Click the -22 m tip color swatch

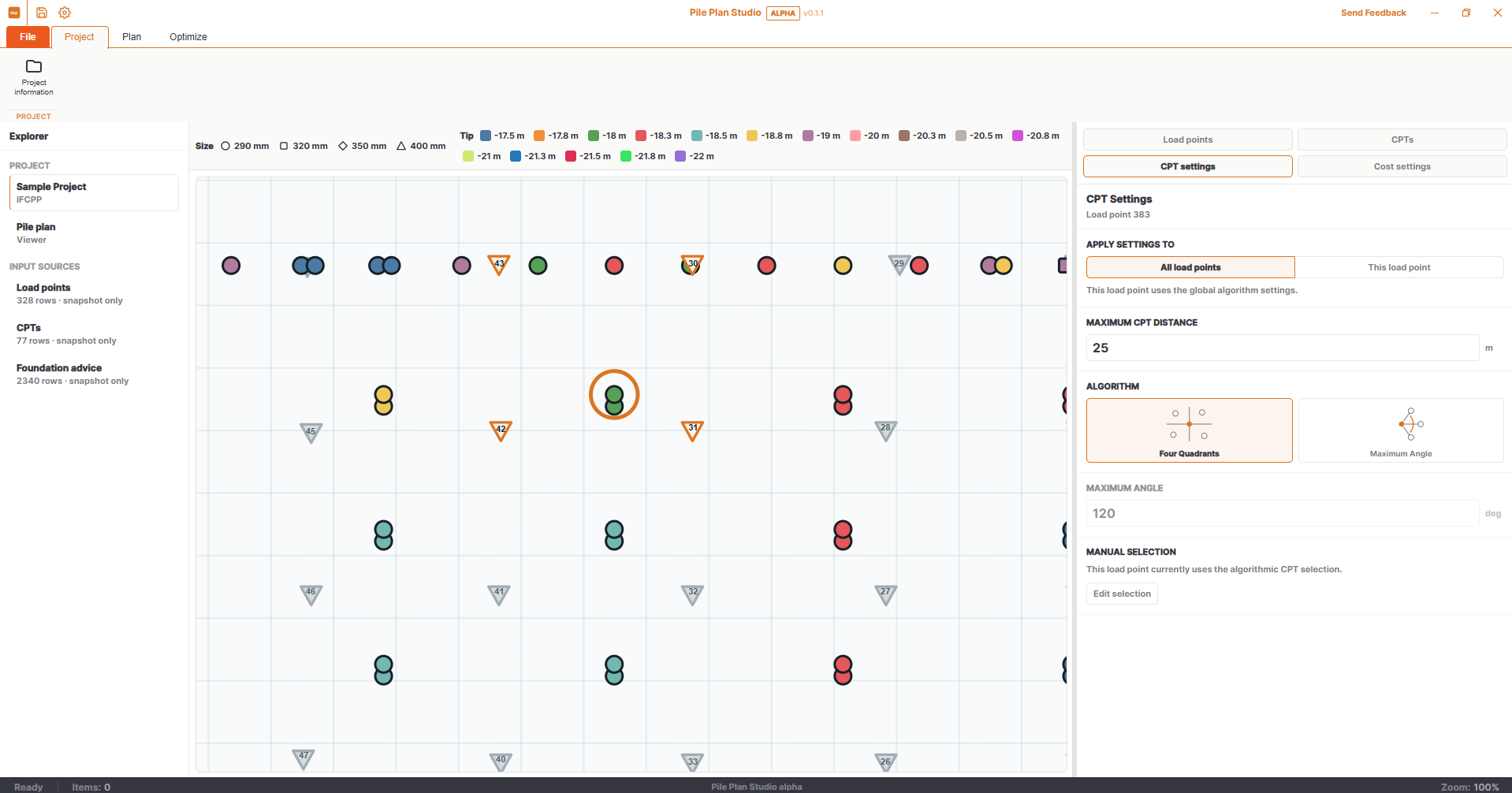pos(680,156)
